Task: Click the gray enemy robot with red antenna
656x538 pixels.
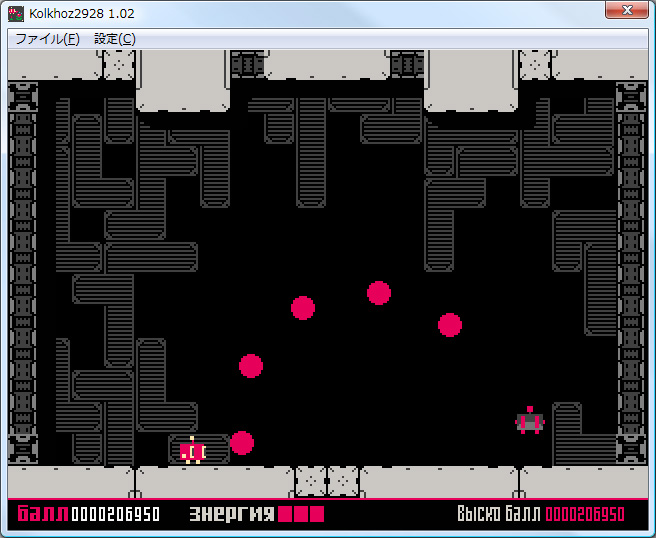Action: pyautogui.click(x=530, y=420)
